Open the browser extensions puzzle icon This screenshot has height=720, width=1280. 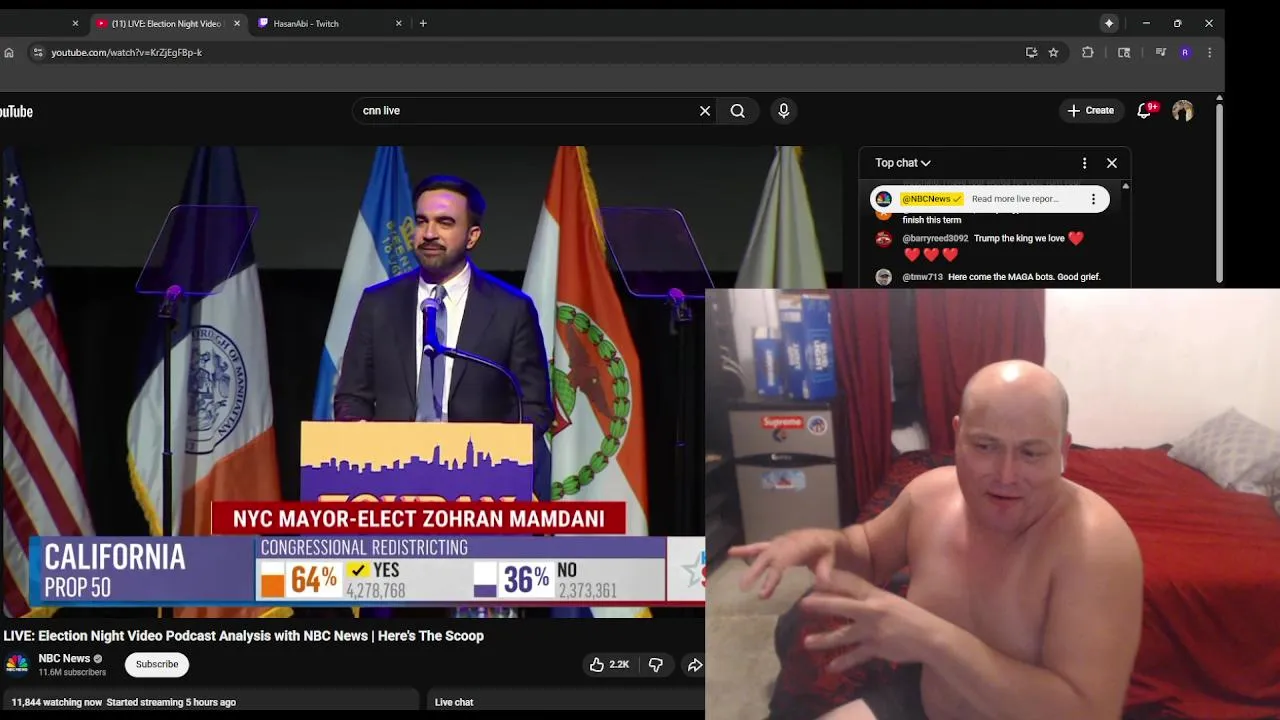tap(1088, 52)
